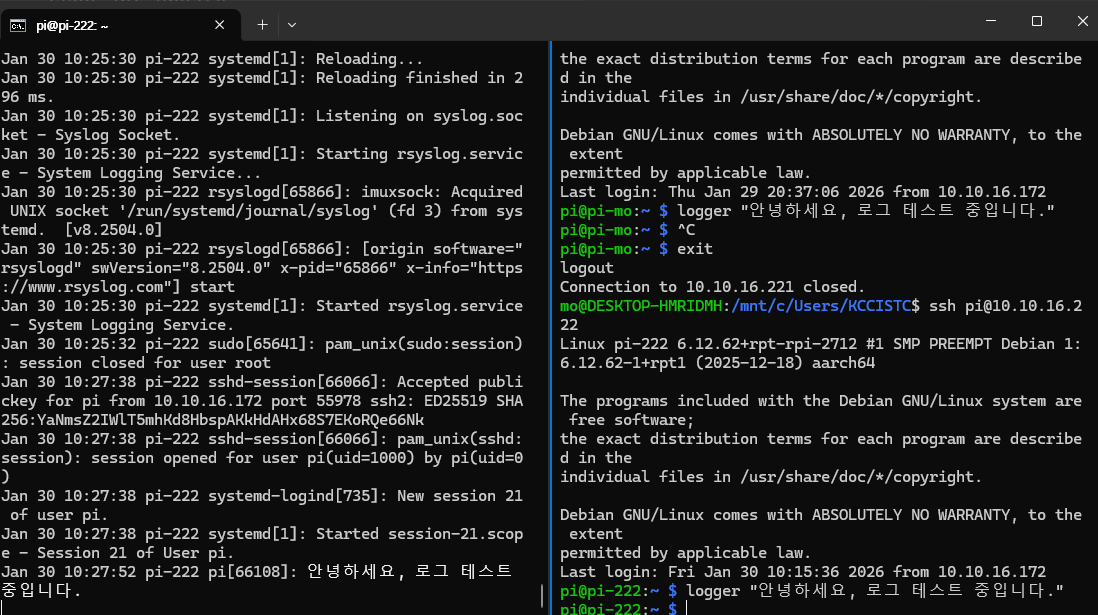Click the empty title bar area beside tabs
Image resolution: width=1098 pixels, height=615 pixels.
[630, 21]
